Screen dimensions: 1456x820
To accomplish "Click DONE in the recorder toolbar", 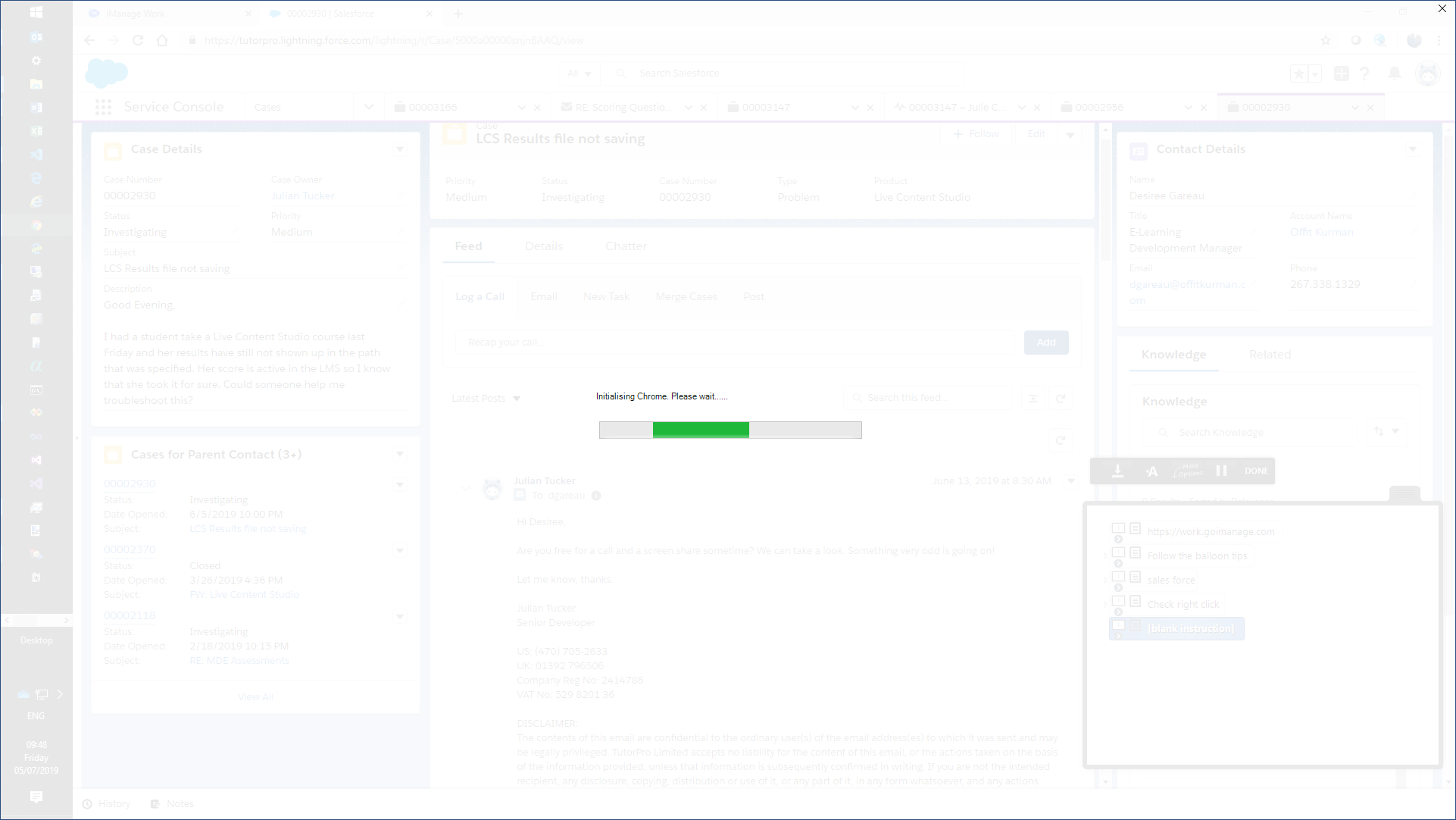I will point(1256,471).
